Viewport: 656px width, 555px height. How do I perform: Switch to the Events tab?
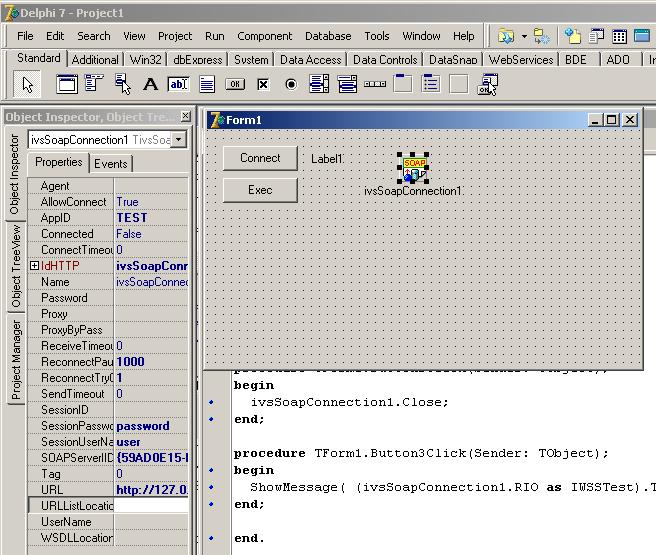pyautogui.click(x=110, y=164)
